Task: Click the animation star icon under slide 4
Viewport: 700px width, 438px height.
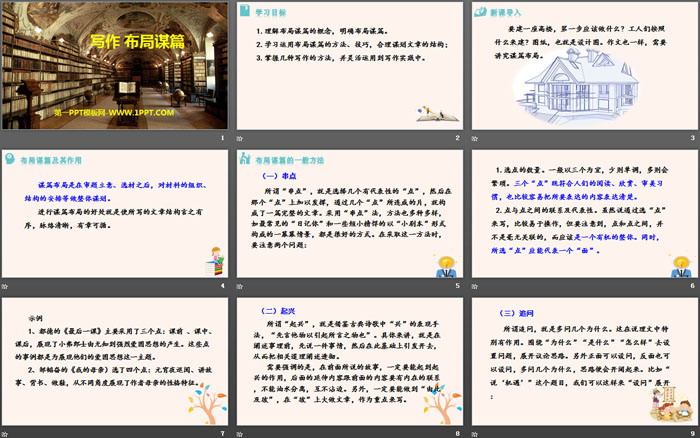Action: click(5, 286)
